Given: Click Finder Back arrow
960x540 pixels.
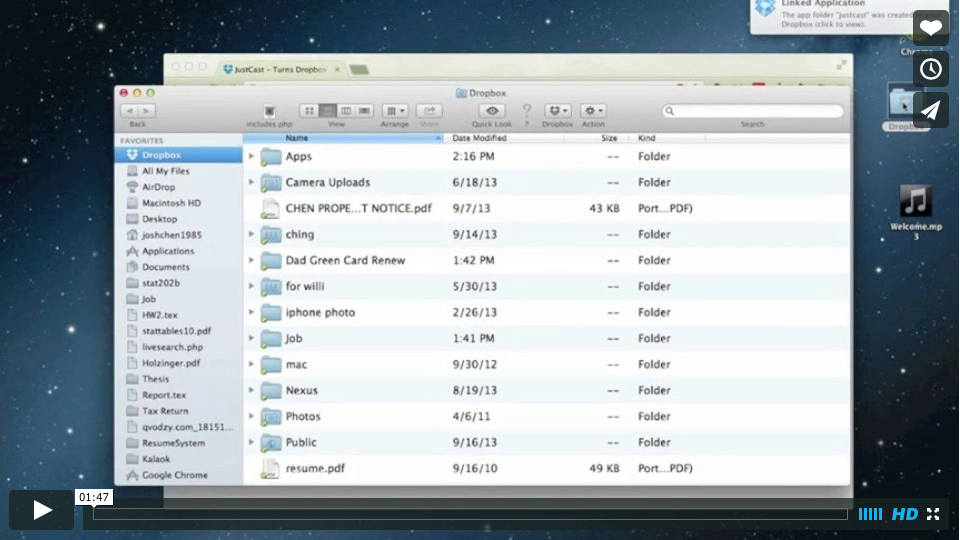Looking at the screenshot, I should click(x=130, y=111).
